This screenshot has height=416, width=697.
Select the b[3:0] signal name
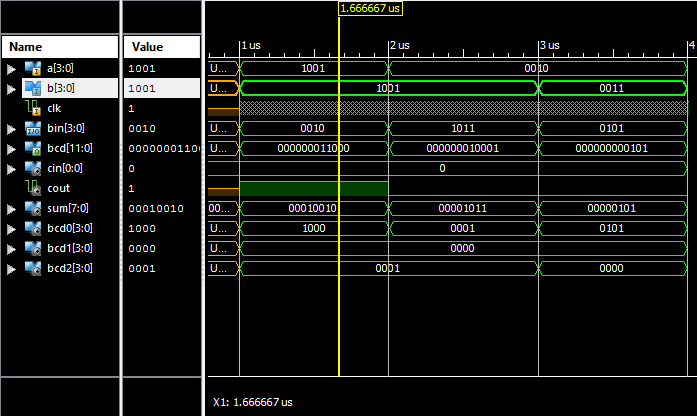61,88
